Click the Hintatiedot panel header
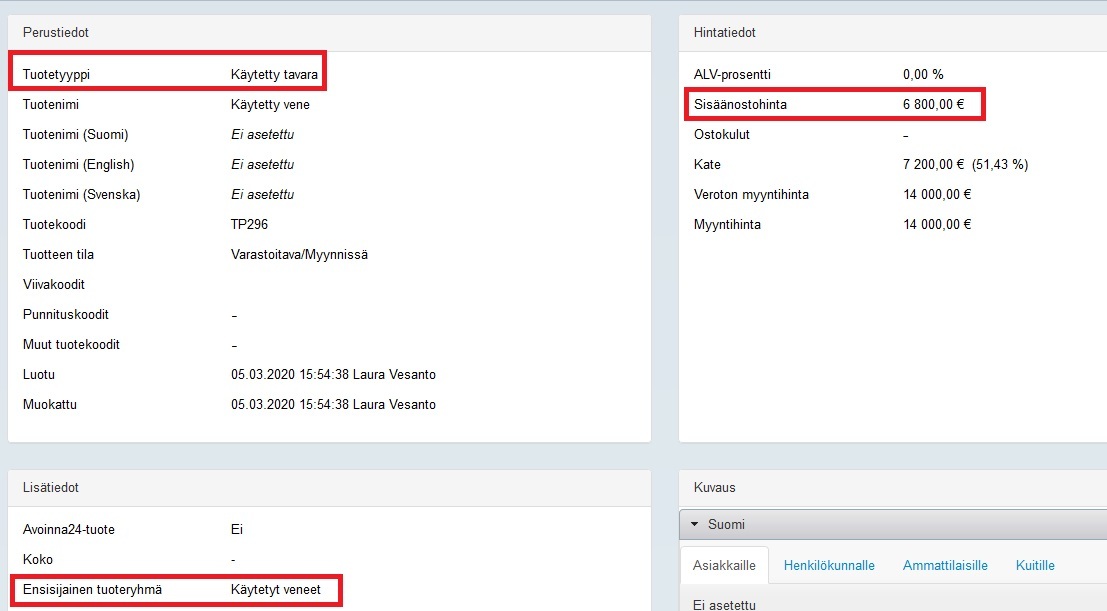 tap(725, 33)
